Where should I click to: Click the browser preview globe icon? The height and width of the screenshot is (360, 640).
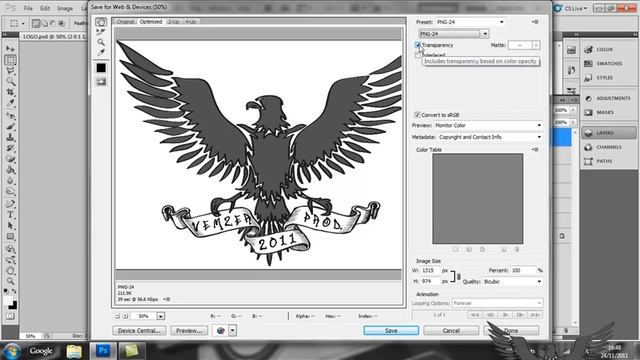point(220,330)
